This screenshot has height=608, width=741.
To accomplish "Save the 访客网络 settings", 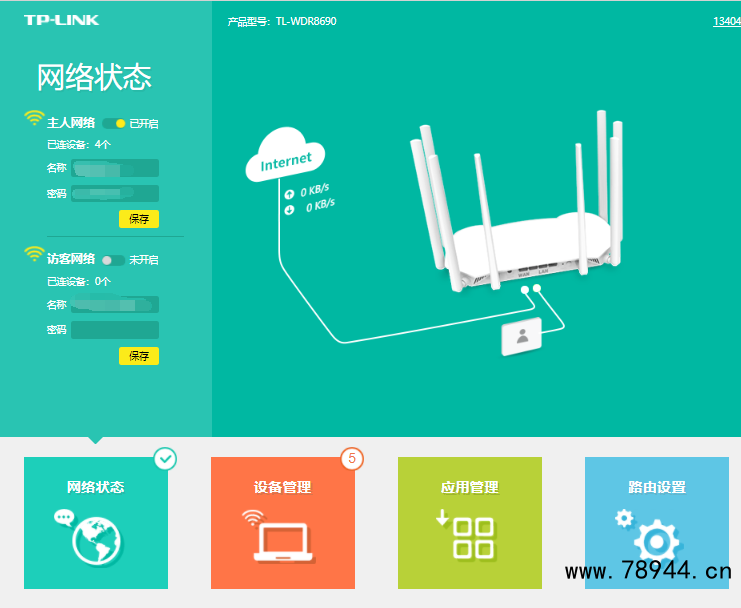I will [x=139, y=356].
